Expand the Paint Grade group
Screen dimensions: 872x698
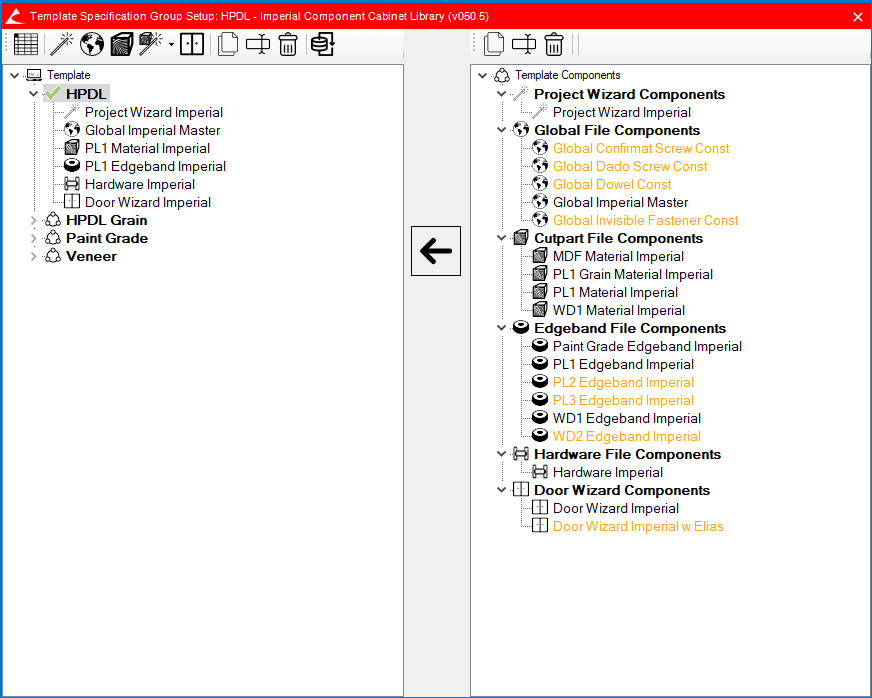click(34, 239)
